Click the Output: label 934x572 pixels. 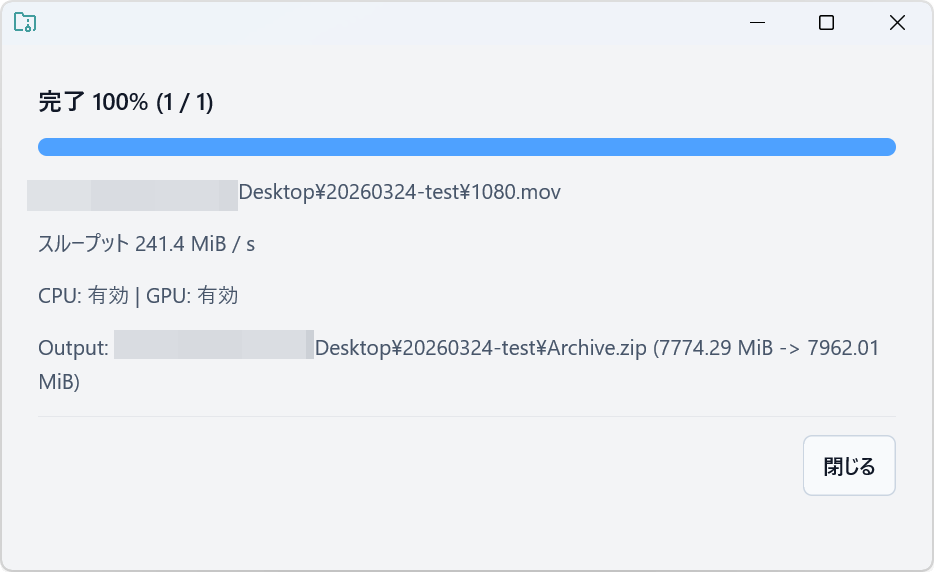pyautogui.click(x=73, y=348)
